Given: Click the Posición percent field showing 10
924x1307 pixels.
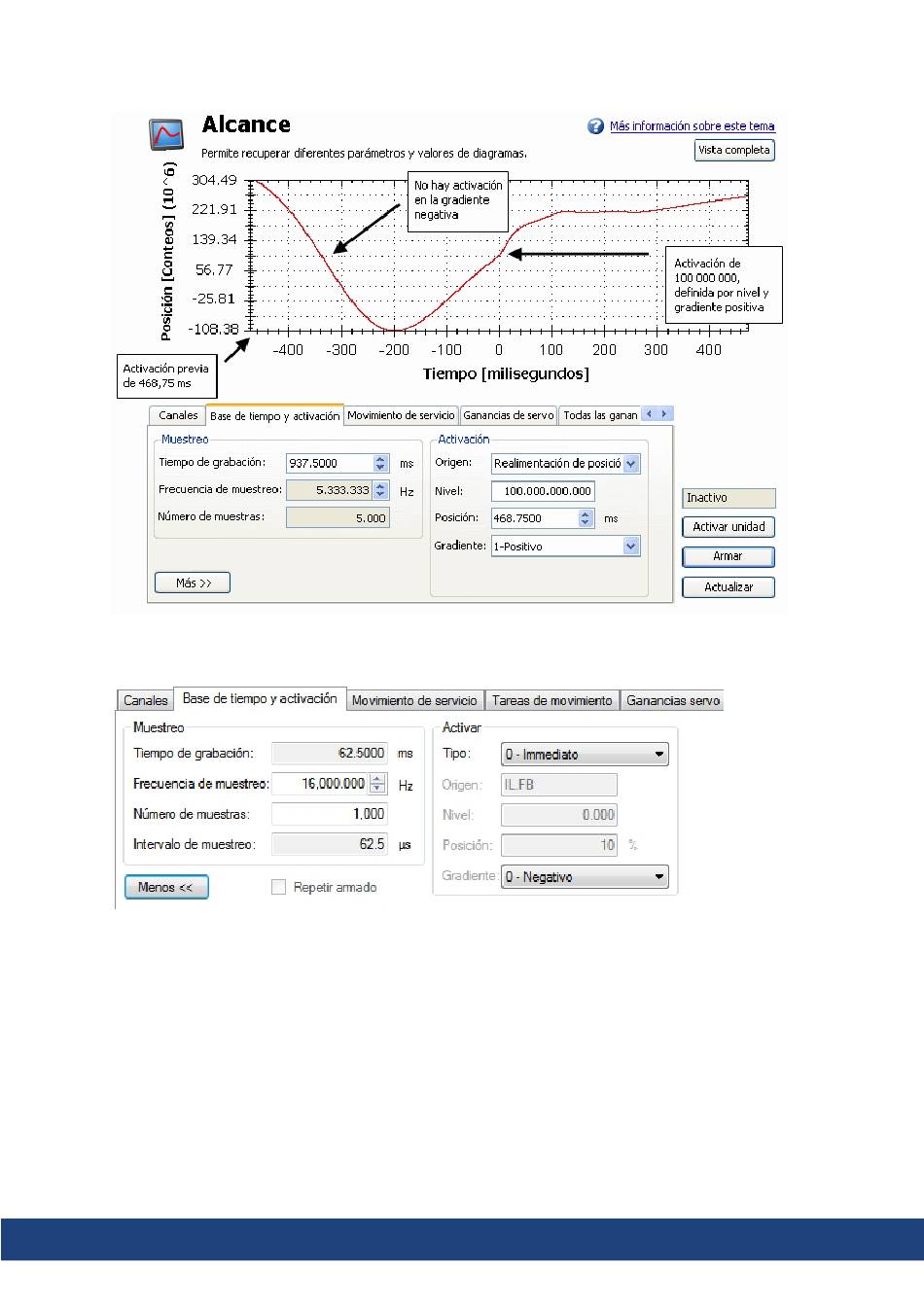Looking at the screenshot, I should coord(559,845).
